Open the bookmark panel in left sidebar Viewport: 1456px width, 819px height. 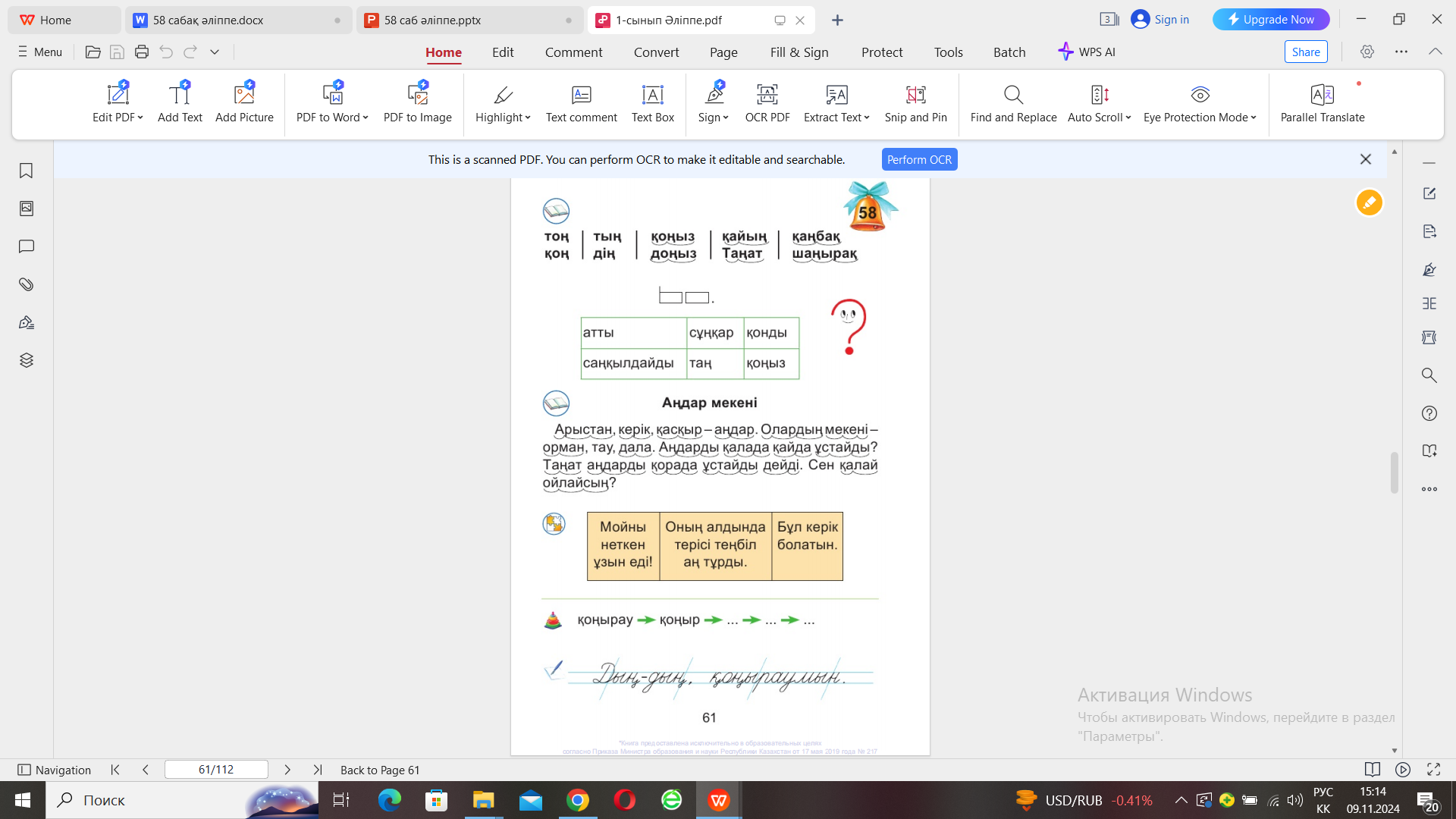26,171
